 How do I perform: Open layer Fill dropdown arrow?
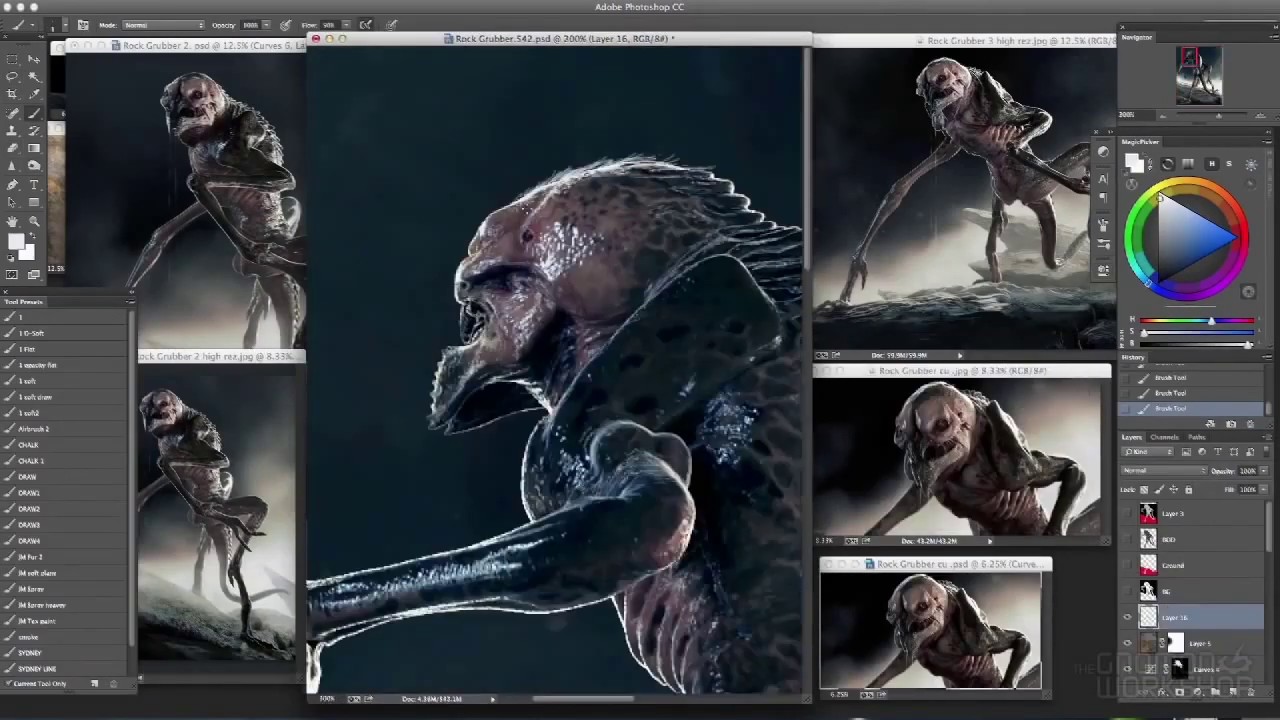[x=1264, y=489]
